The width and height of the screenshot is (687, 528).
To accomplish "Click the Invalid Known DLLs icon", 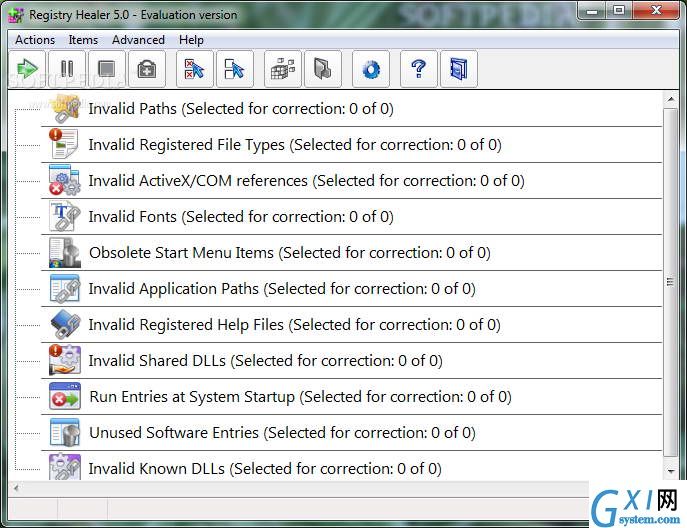I will tap(65, 467).
